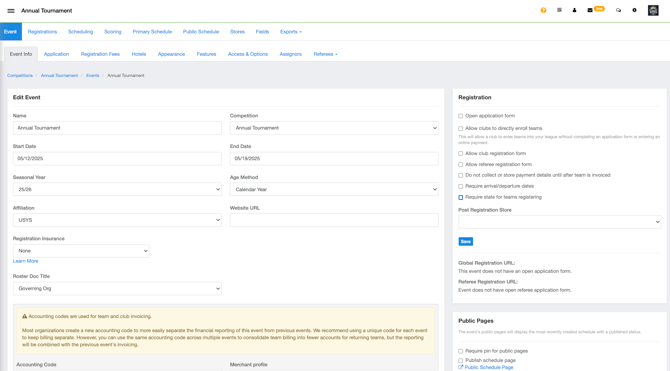The height and width of the screenshot is (371, 670).
Task: Toggle Allow club registration form
Action: point(461,153)
